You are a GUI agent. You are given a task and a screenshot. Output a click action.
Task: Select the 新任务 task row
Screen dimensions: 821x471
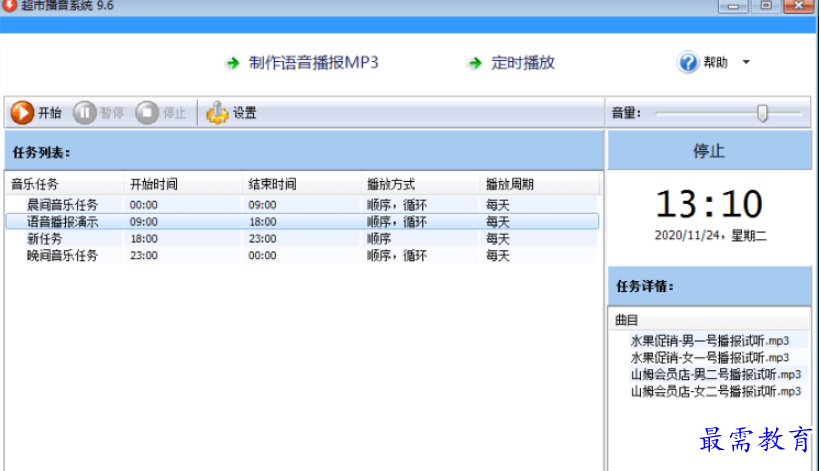(x=302, y=239)
